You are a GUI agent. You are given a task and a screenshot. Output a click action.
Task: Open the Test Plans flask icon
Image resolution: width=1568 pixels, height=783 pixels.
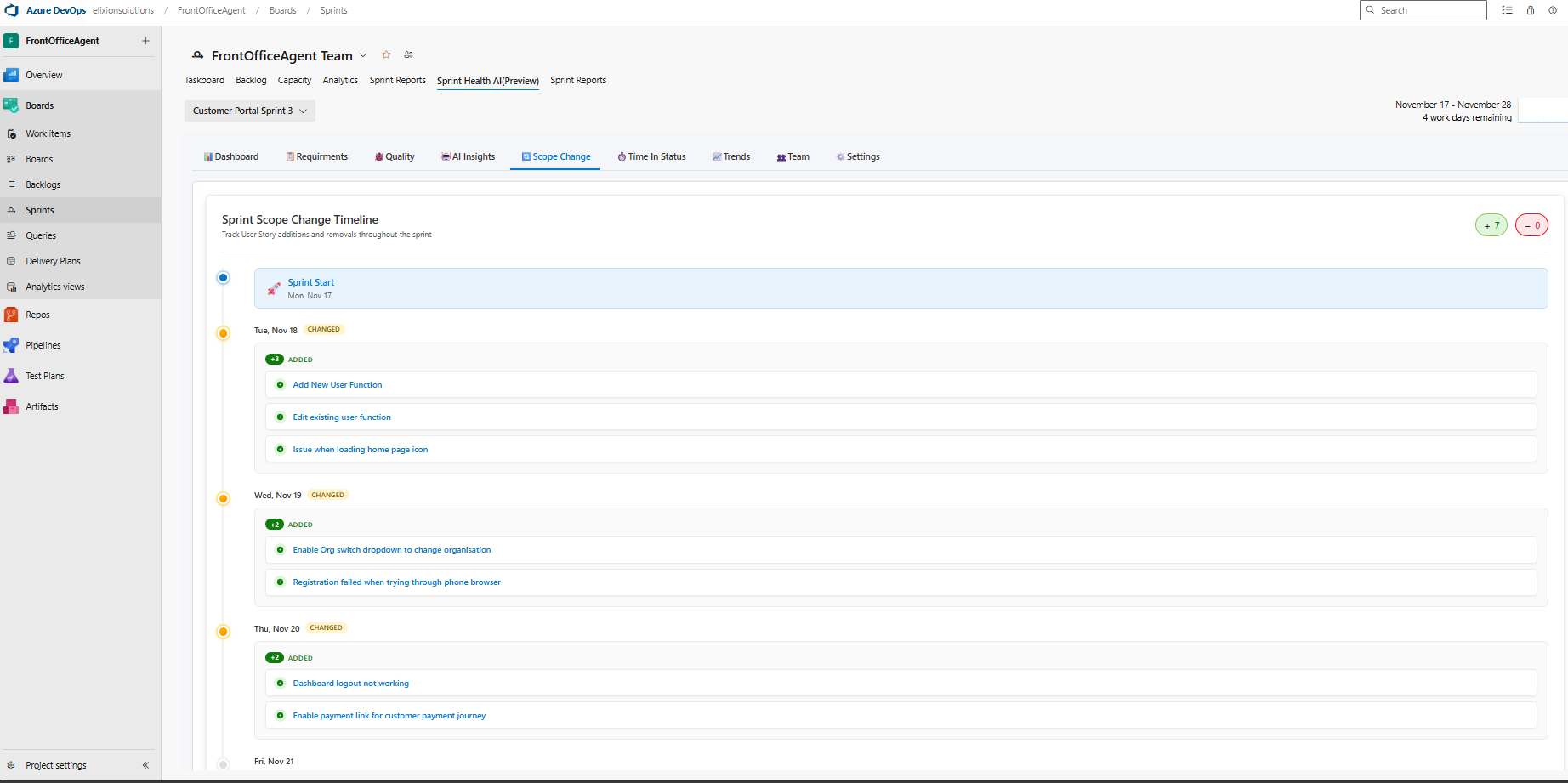tap(11, 376)
